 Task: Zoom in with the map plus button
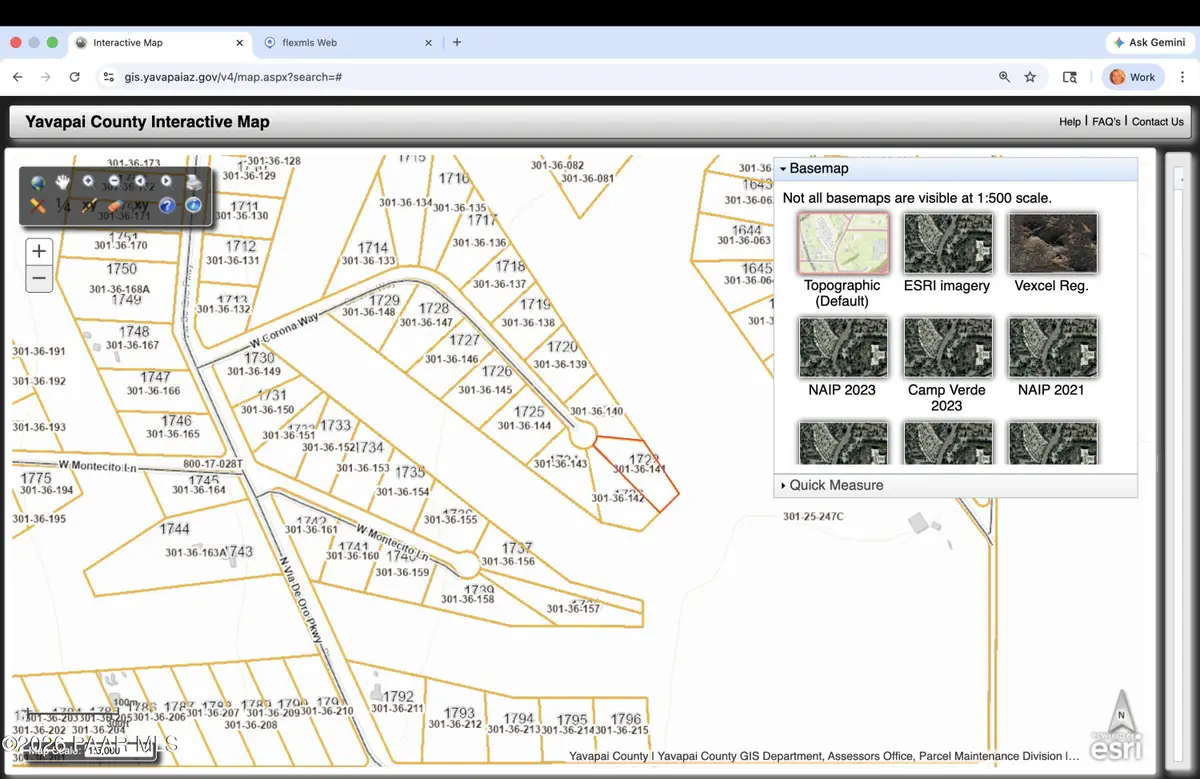[x=39, y=251]
